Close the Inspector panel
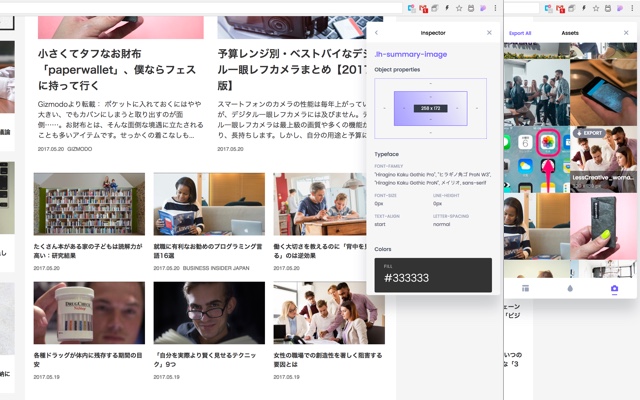640x400 pixels. (489, 33)
